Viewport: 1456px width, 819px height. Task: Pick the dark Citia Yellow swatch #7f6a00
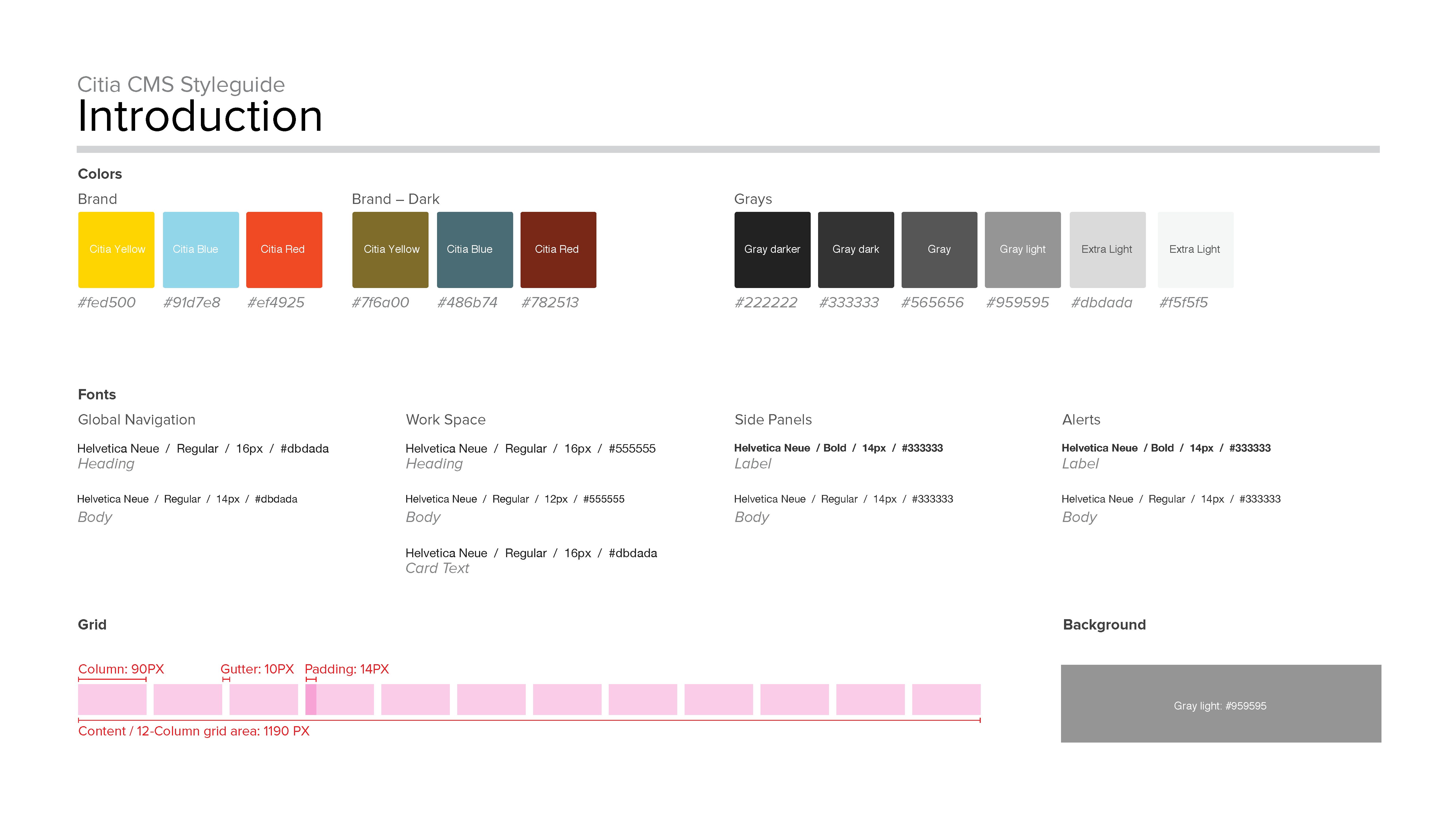pyautogui.click(x=390, y=249)
